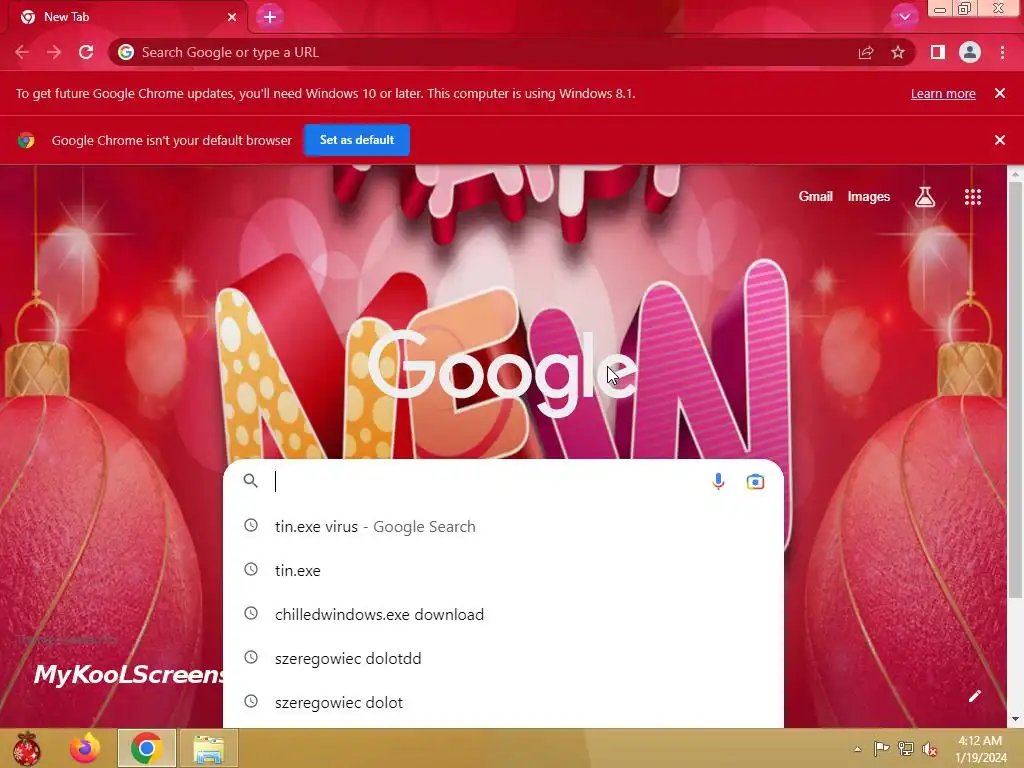Open Learn more link about updates
The width and height of the screenshot is (1024, 768).
coord(943,93)
